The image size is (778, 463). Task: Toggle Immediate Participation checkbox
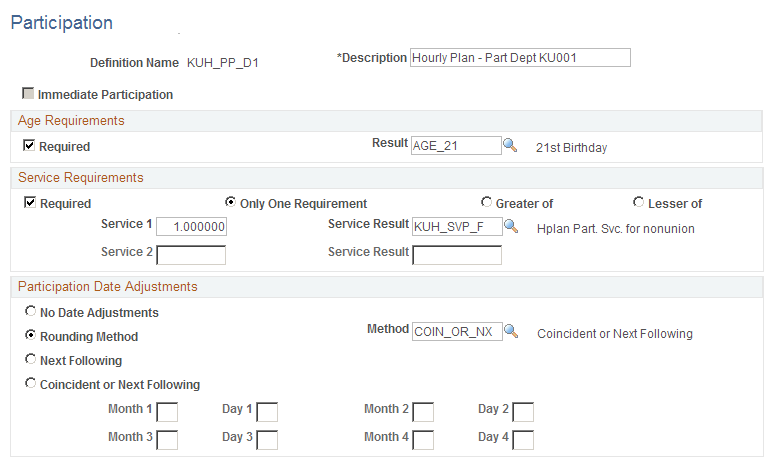click(x=28, y=93)
